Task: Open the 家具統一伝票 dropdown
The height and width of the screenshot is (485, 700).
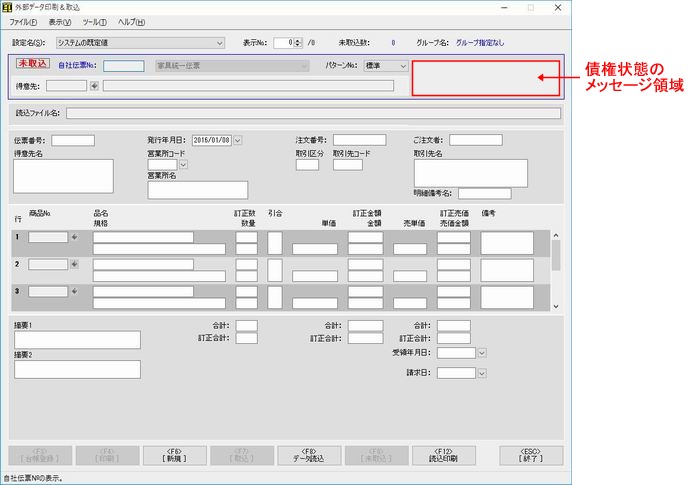Action: coord(232,66)
